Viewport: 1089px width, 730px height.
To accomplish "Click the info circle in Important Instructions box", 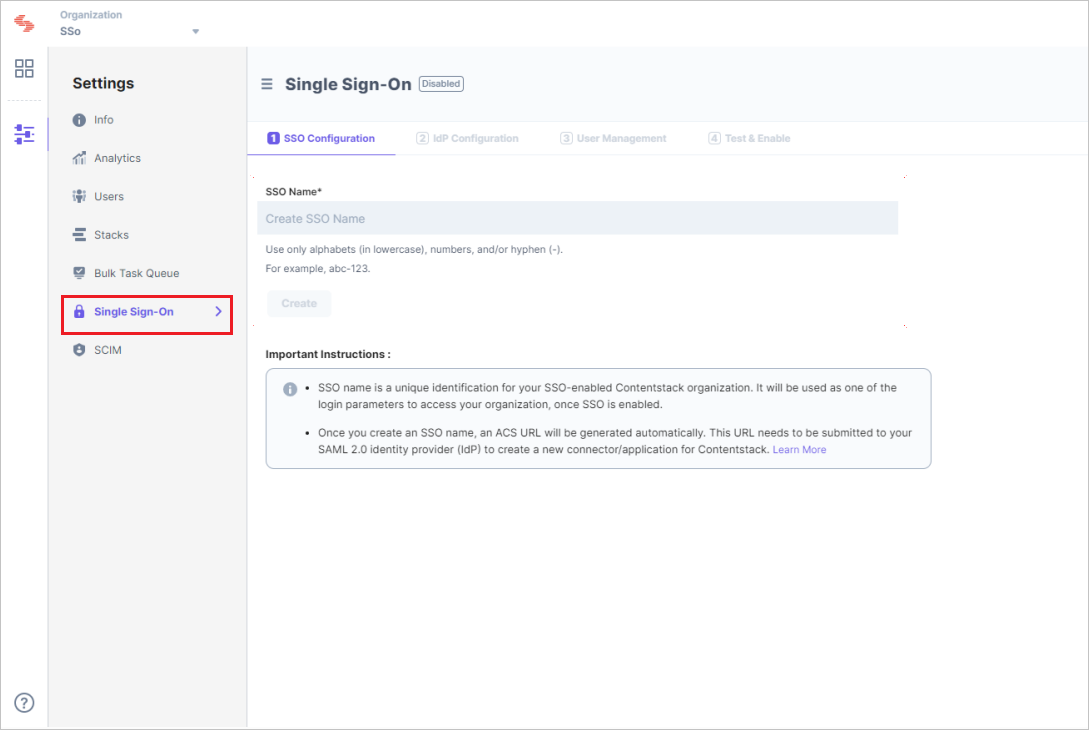I will pos(289,389).
